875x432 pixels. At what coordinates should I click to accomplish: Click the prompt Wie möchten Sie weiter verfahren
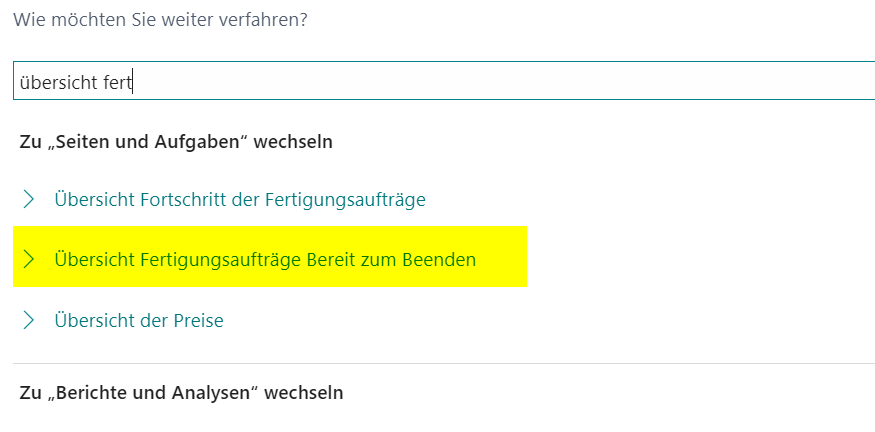[160, 20]
